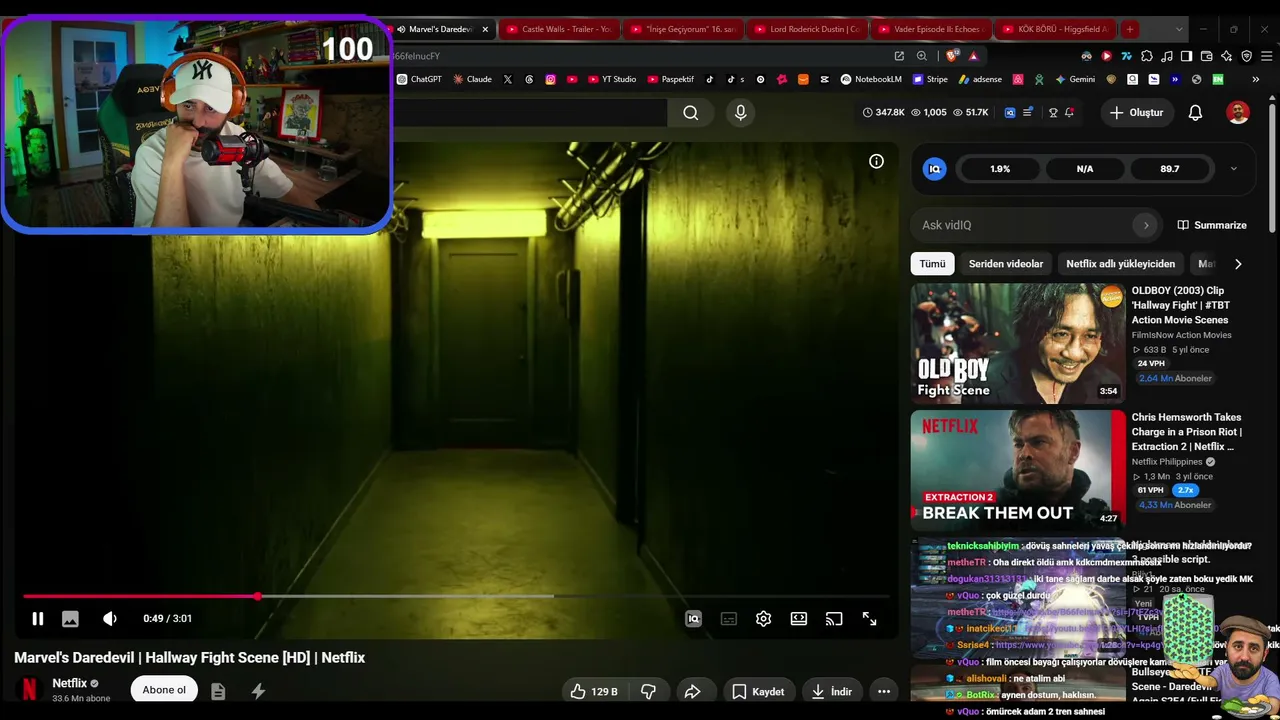1280x720 pixels.
Task: Open YouTube notifications bell
Action: tap(1195, 113)
